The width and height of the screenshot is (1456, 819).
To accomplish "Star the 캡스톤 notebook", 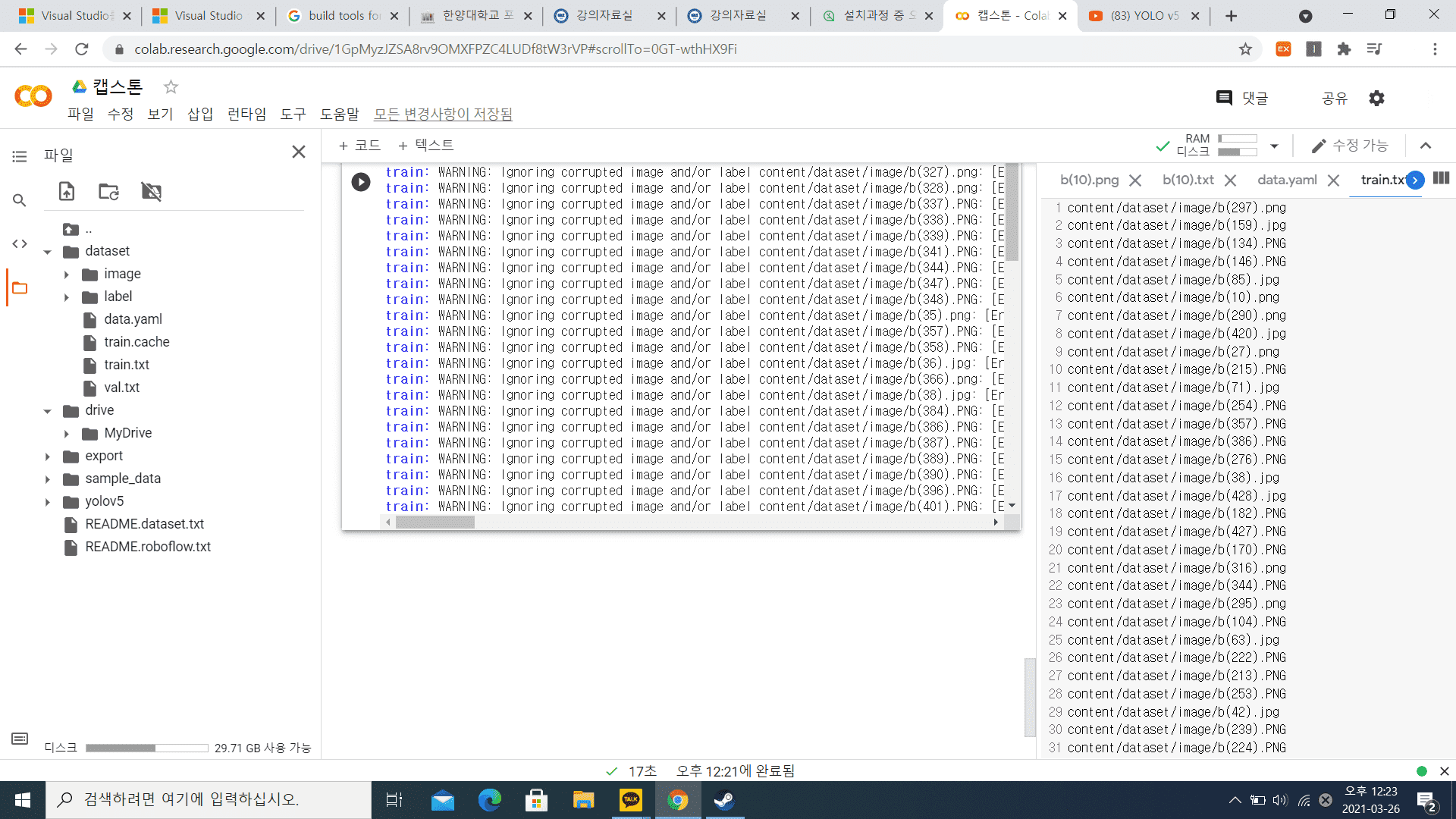I will [x=171, y=87].
